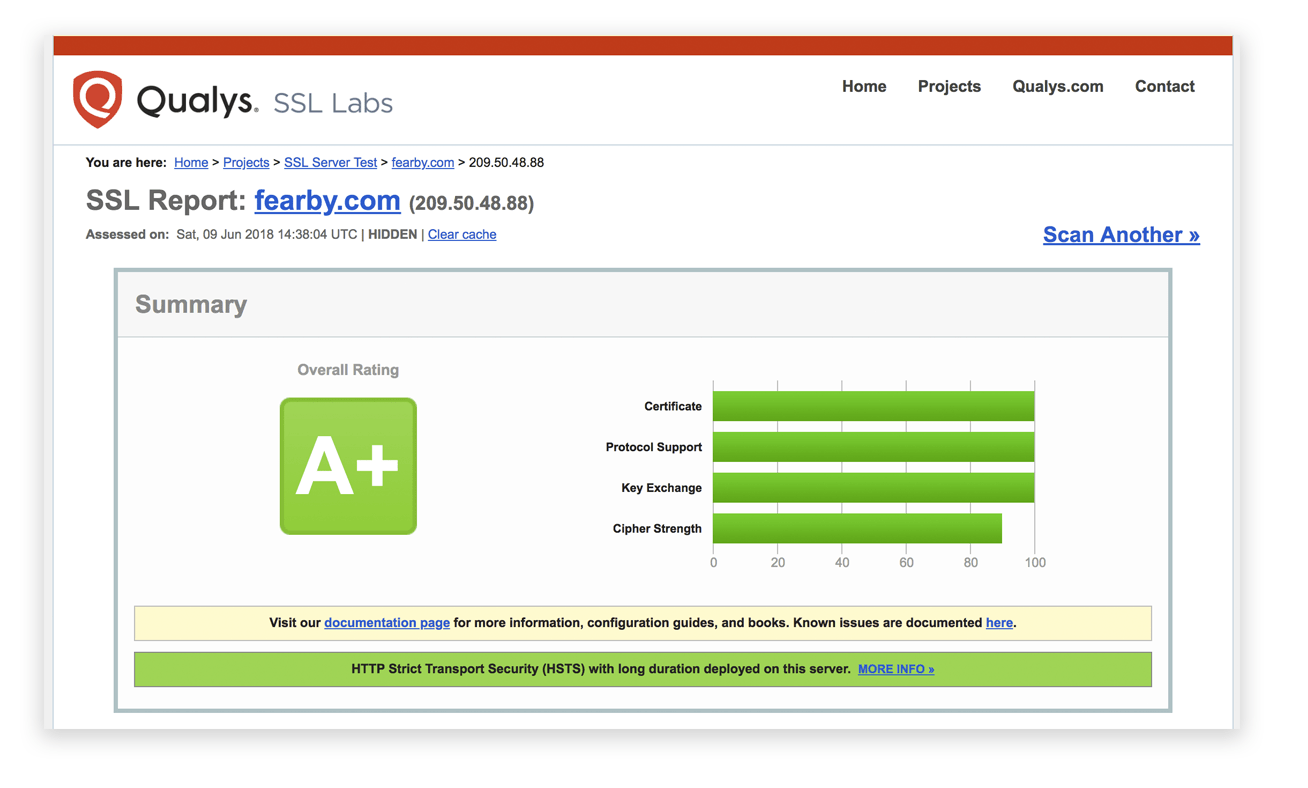Viewport: 1308px width, 788px height.
Task: Open the SSL Server Test breadcrumb link
Action: [x=331, y=163]
